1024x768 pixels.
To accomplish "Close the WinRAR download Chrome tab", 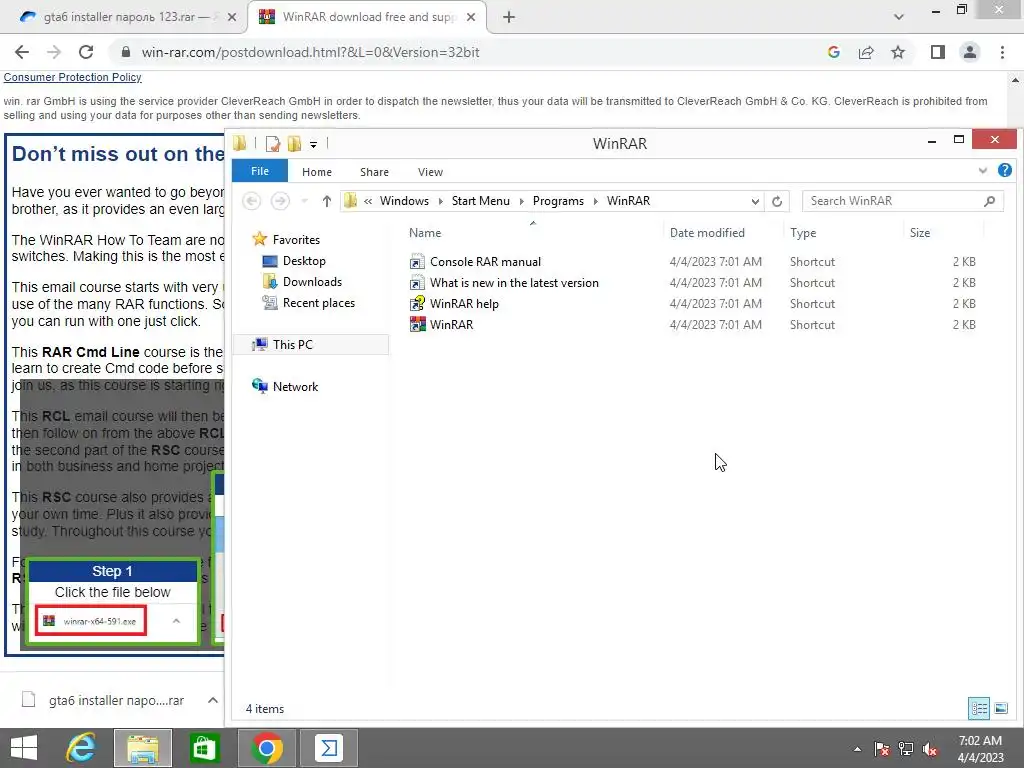I will click(471, 17).
